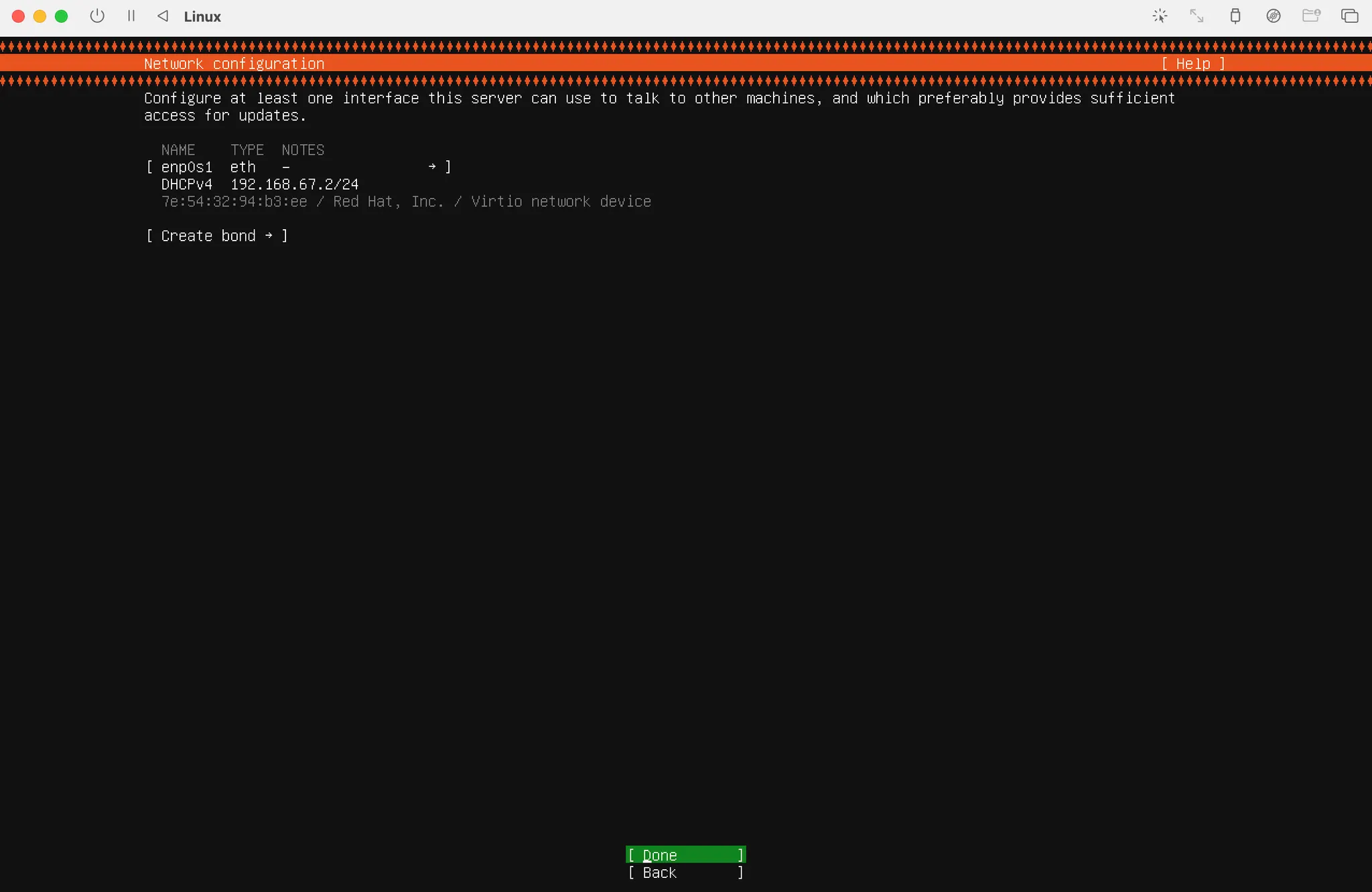
Task: Expand the enp0s1 row arrow
Action: [x=432, y=167]
